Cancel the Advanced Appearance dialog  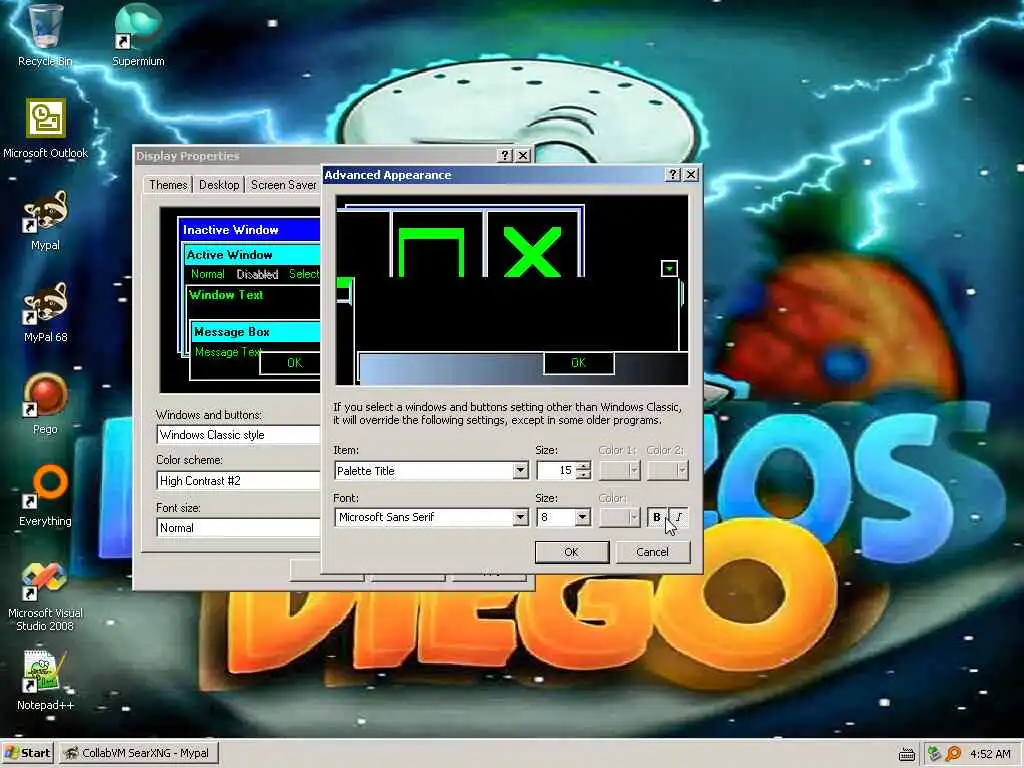click(652, 552)
